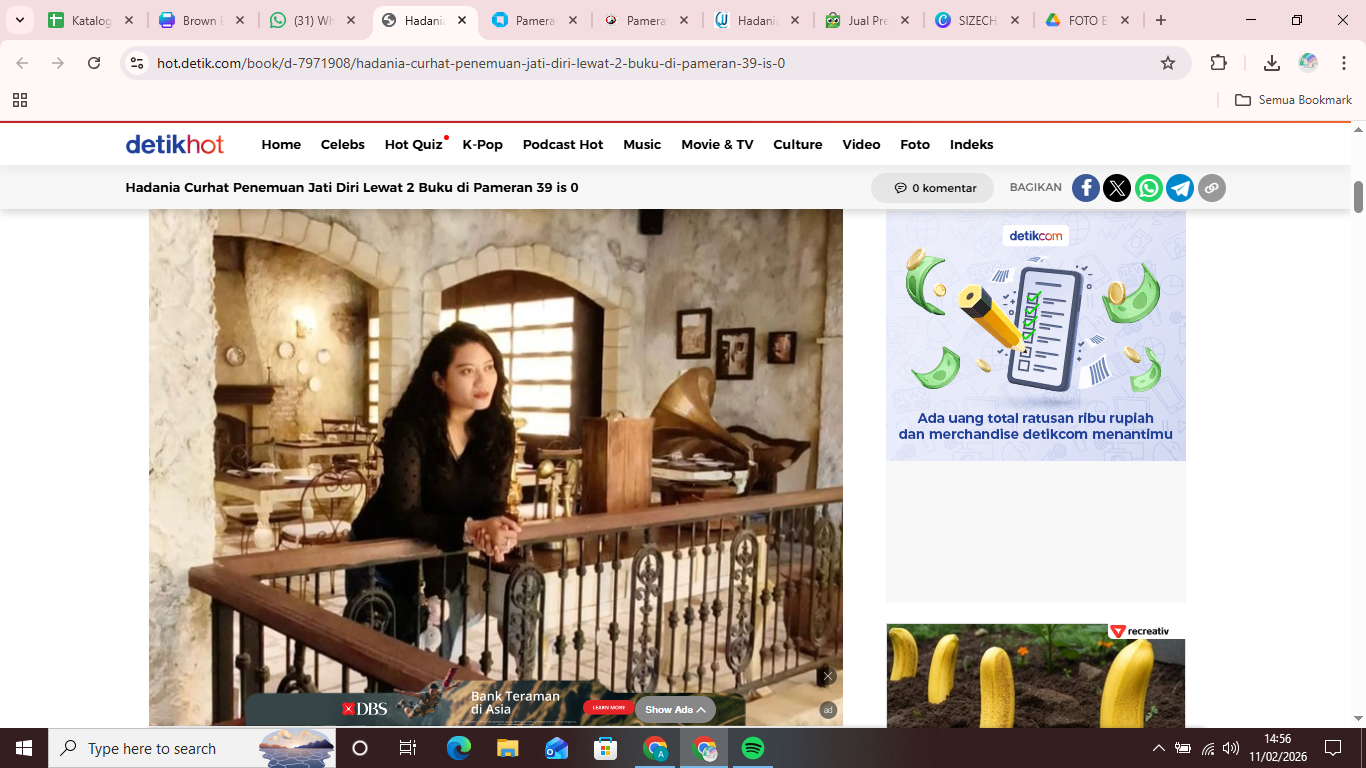1366x768 pixels.
Task: Open the Indeks page
Action: (972, 145)
